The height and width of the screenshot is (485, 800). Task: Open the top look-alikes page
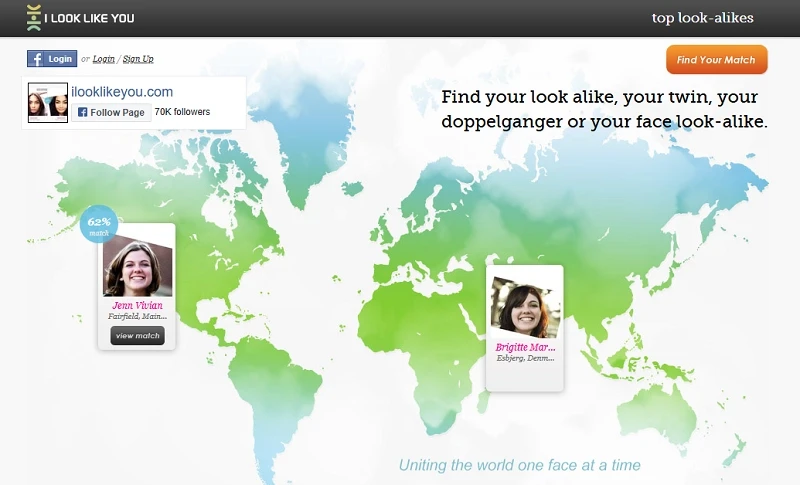point(702,18)
